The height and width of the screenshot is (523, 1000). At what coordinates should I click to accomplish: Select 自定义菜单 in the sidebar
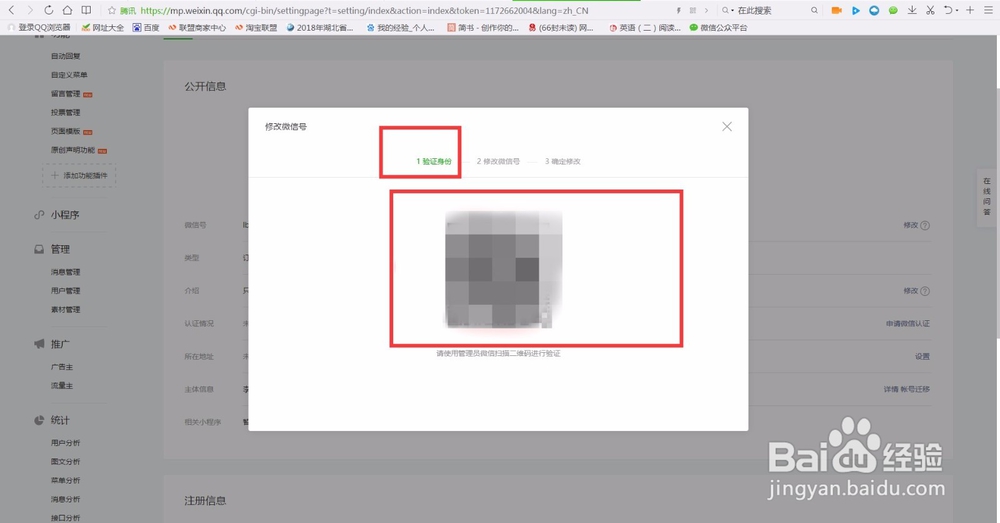[x=70, y=75]
